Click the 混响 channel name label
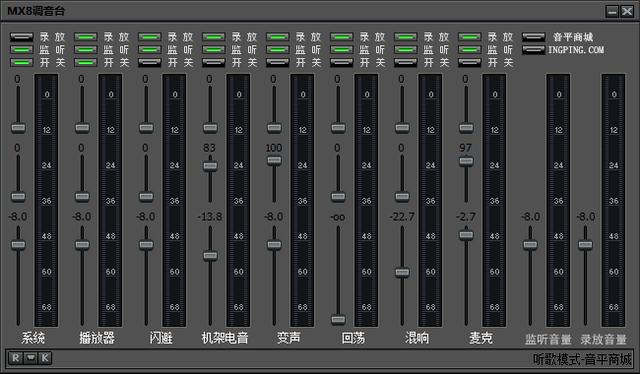Viewport: 640px width, 374px height. 417,338
